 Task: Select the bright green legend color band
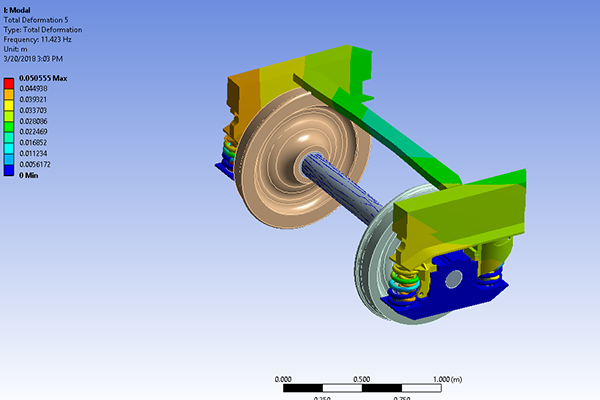pos(9,127)
